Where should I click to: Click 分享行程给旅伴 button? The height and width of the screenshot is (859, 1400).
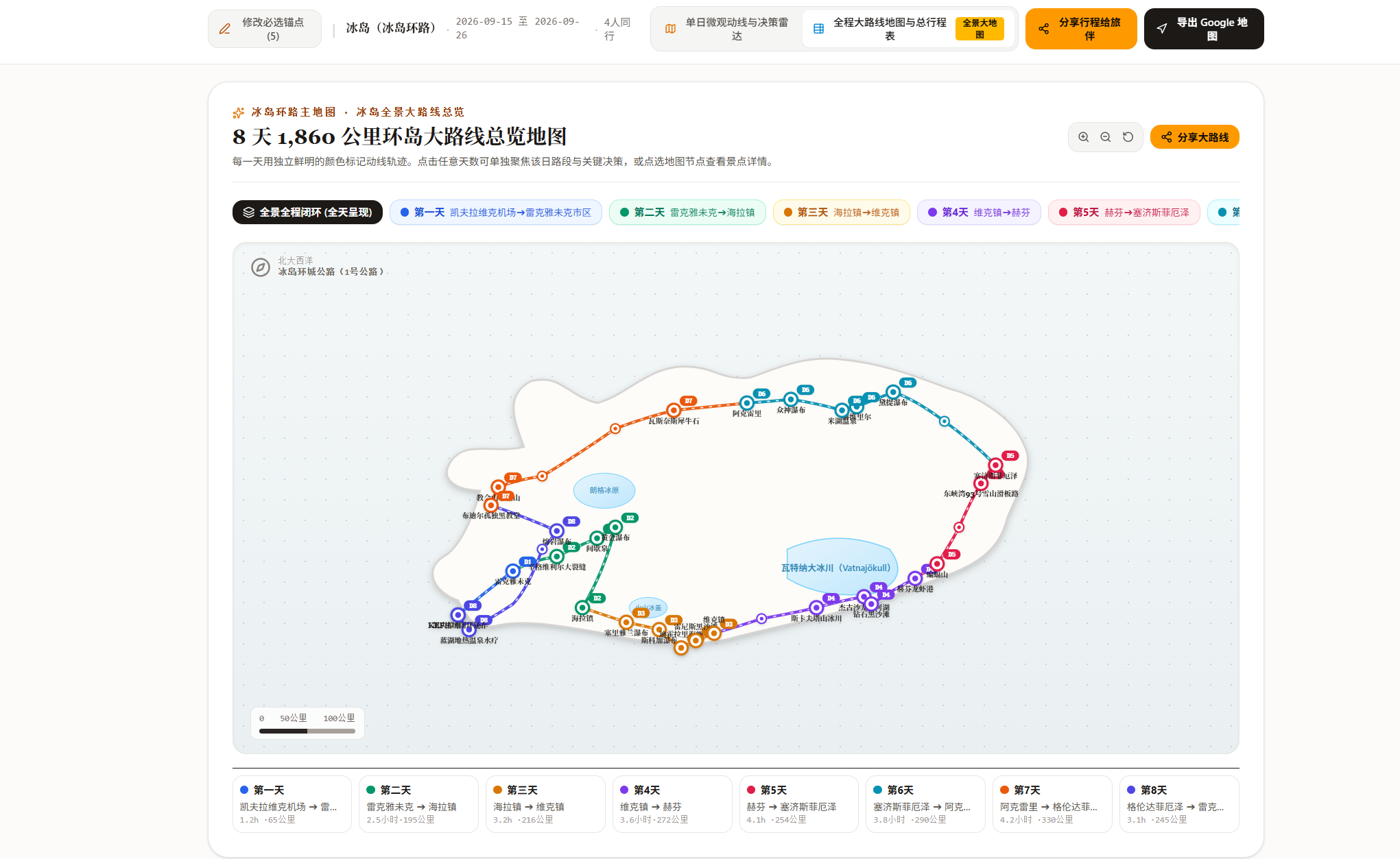click(x=1081, y=29)
